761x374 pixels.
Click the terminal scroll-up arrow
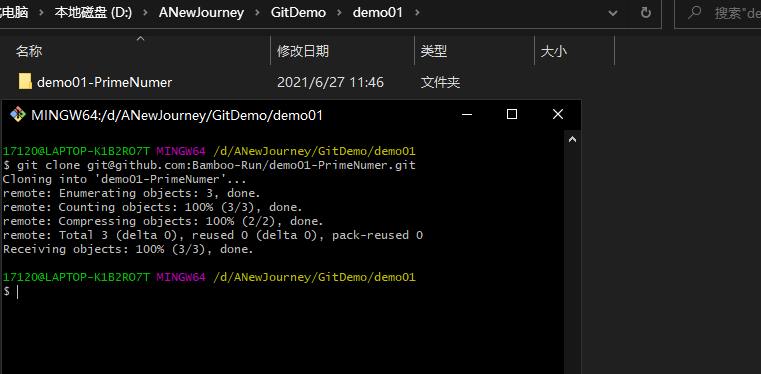[572, 140]
